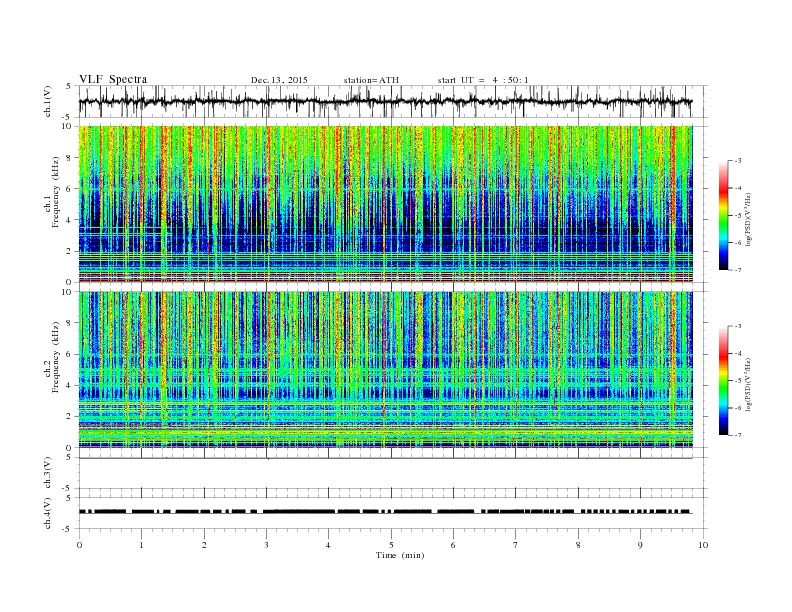792x612 pixels.
Task: Click the time axis tick label '3'
Action: [266, 545]
